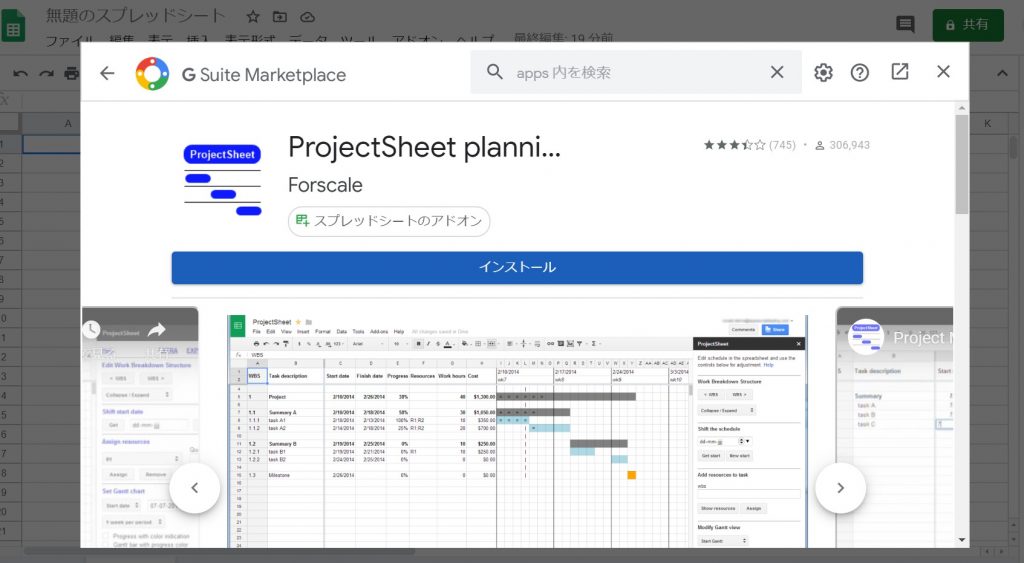Image resolution: width=1024 pixels, height=563 pixels.
Task: Focus the apps search field
Action: click(x=635, y=72)
